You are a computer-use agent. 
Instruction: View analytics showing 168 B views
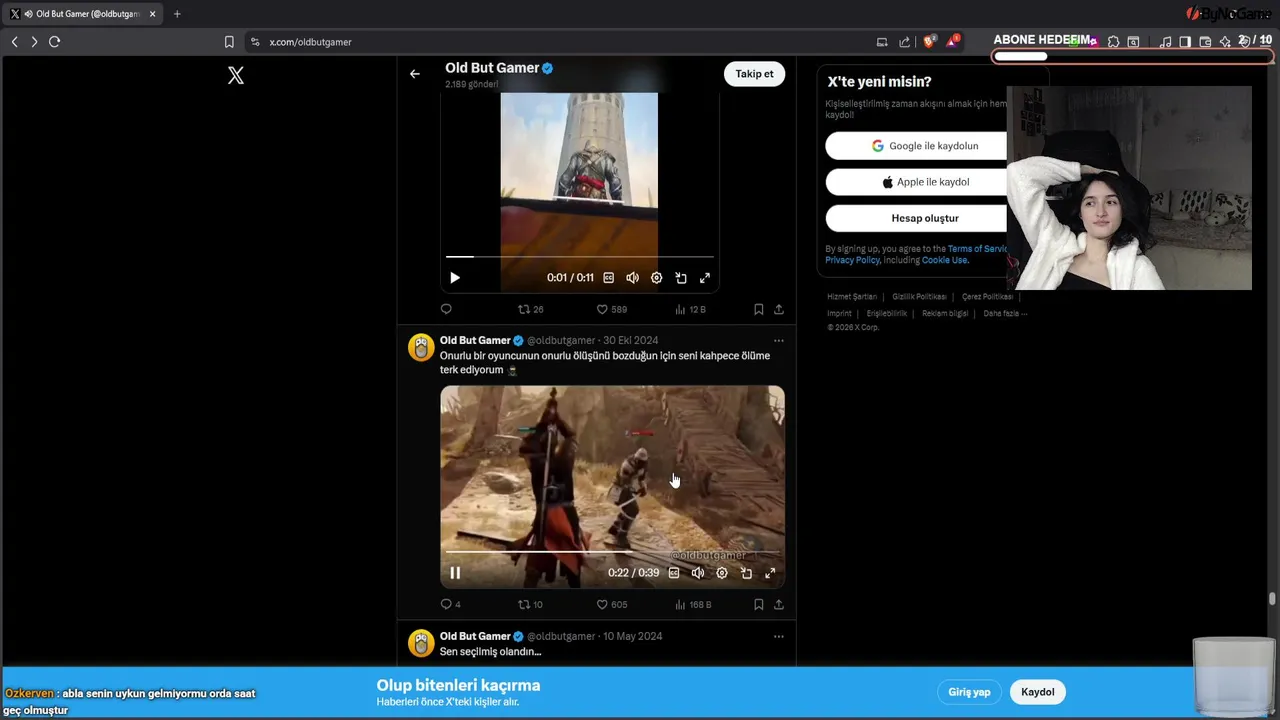[x=693, y=605]
